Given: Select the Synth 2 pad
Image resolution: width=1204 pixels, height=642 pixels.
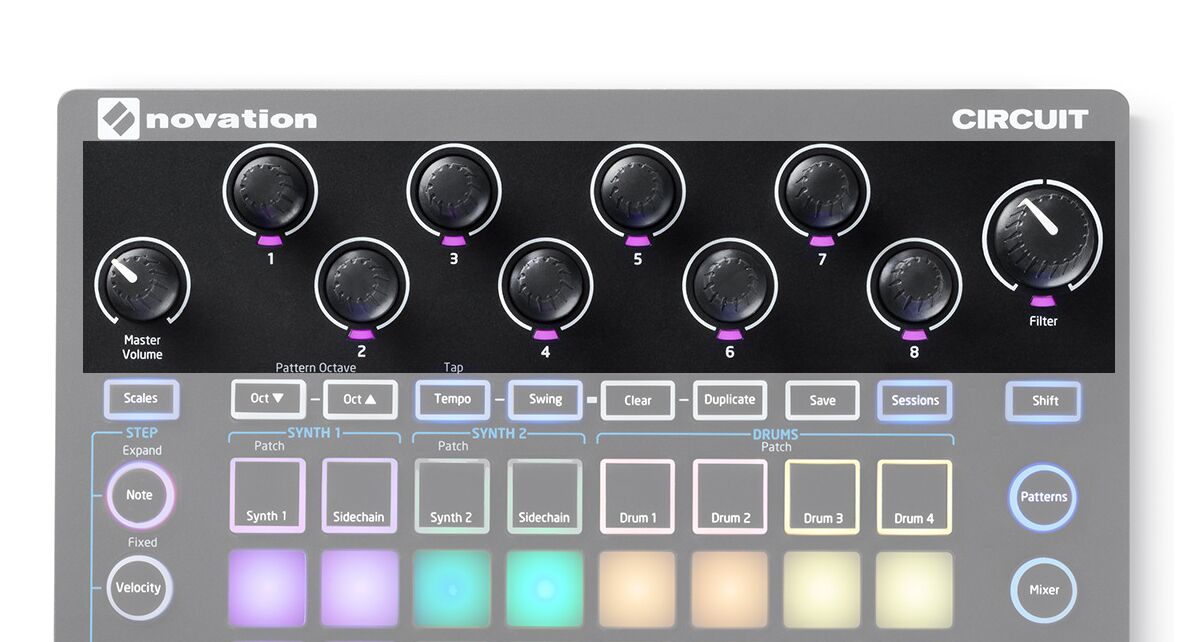Looking at the screenshot, I should [452, 496].
